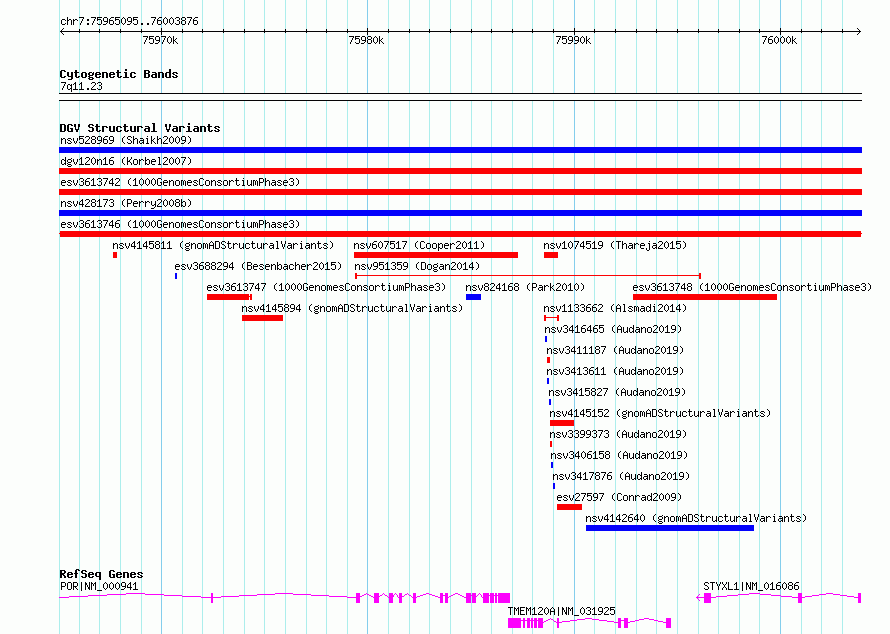Click nsv4145894 gnomAD label
Viewport: 890px width, 634px height.
click(352, 308)
